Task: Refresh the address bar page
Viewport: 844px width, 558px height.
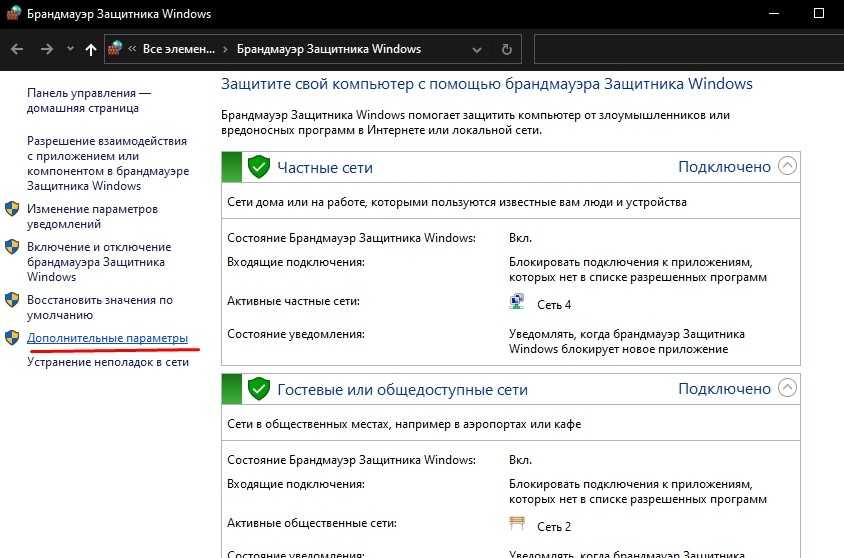Action: 507,49
